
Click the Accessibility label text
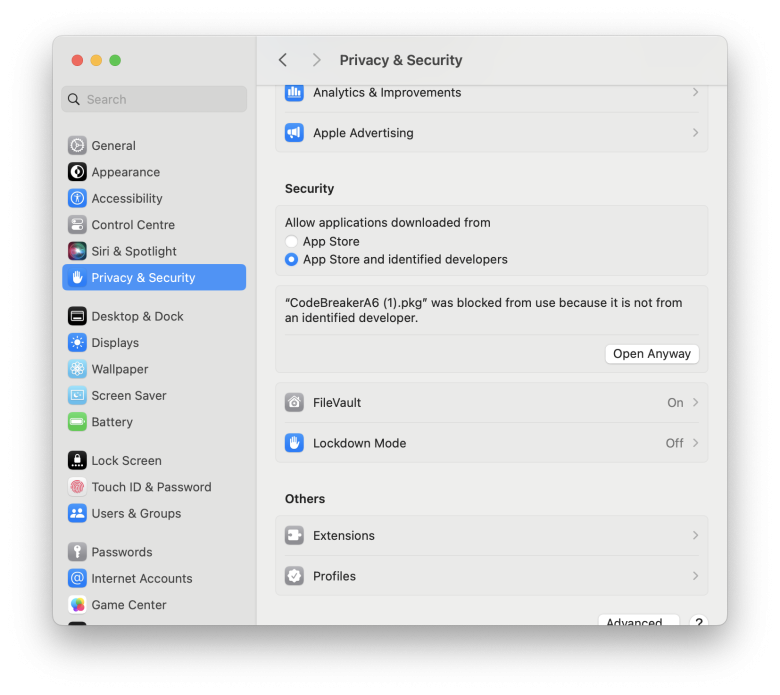[127, 198]
